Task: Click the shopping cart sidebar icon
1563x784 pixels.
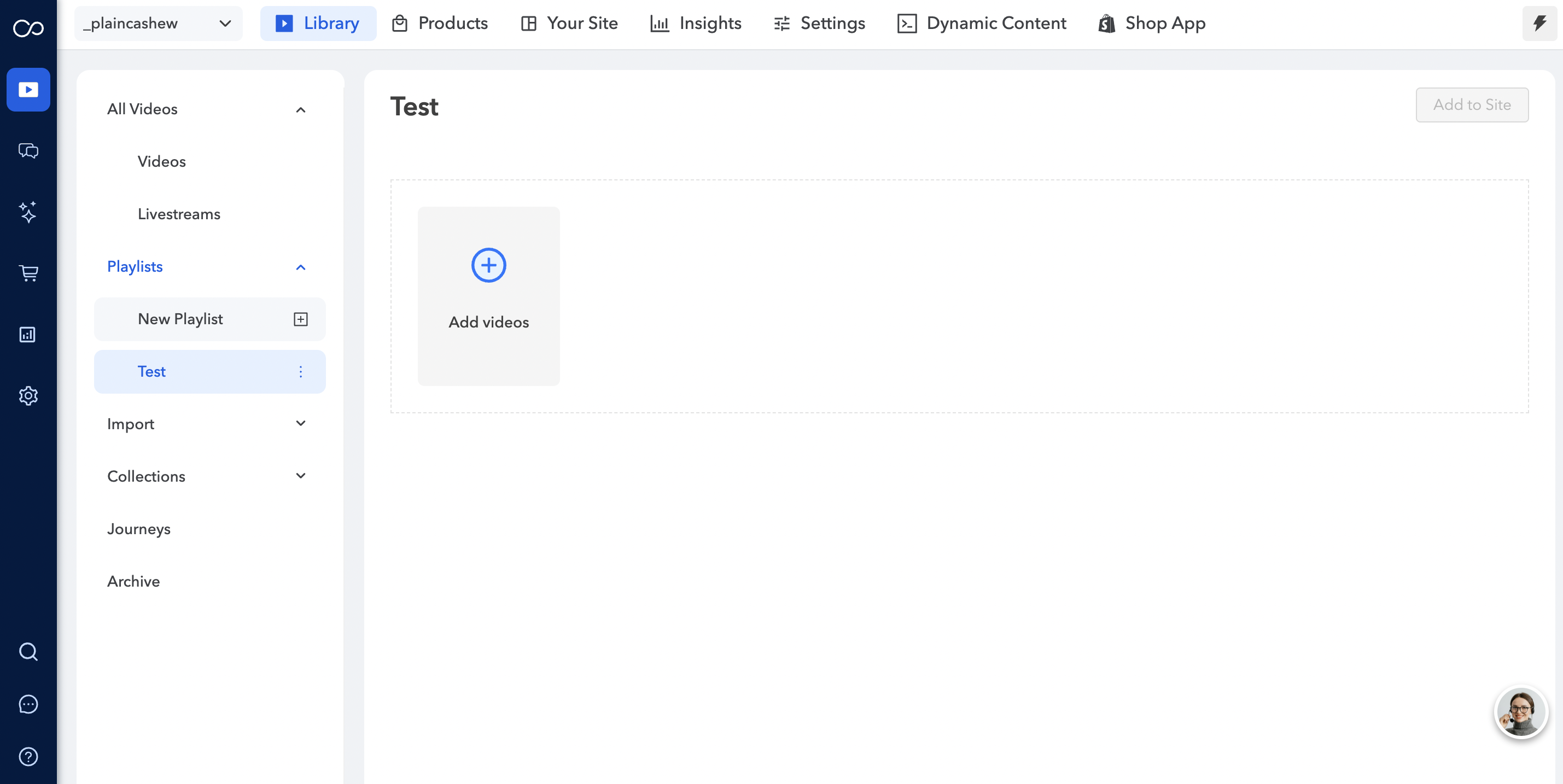Action: pyautogui.click(x=28, y=273)
